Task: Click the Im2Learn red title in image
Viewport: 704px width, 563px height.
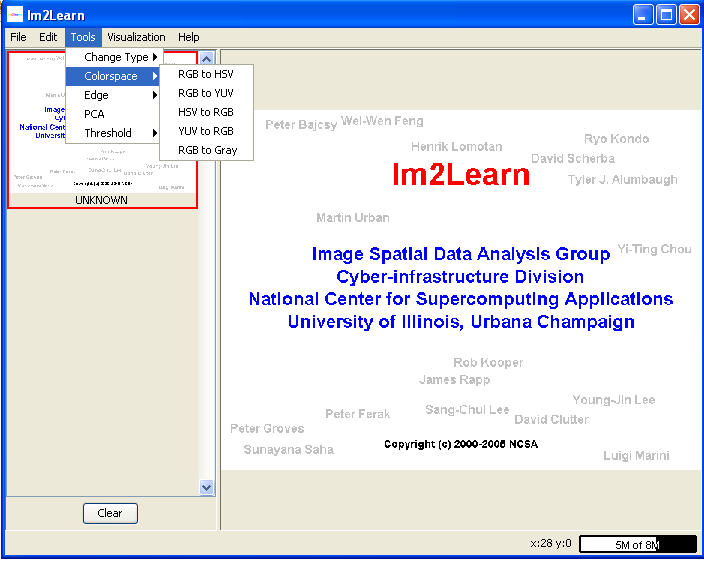Action: (461, 175)
